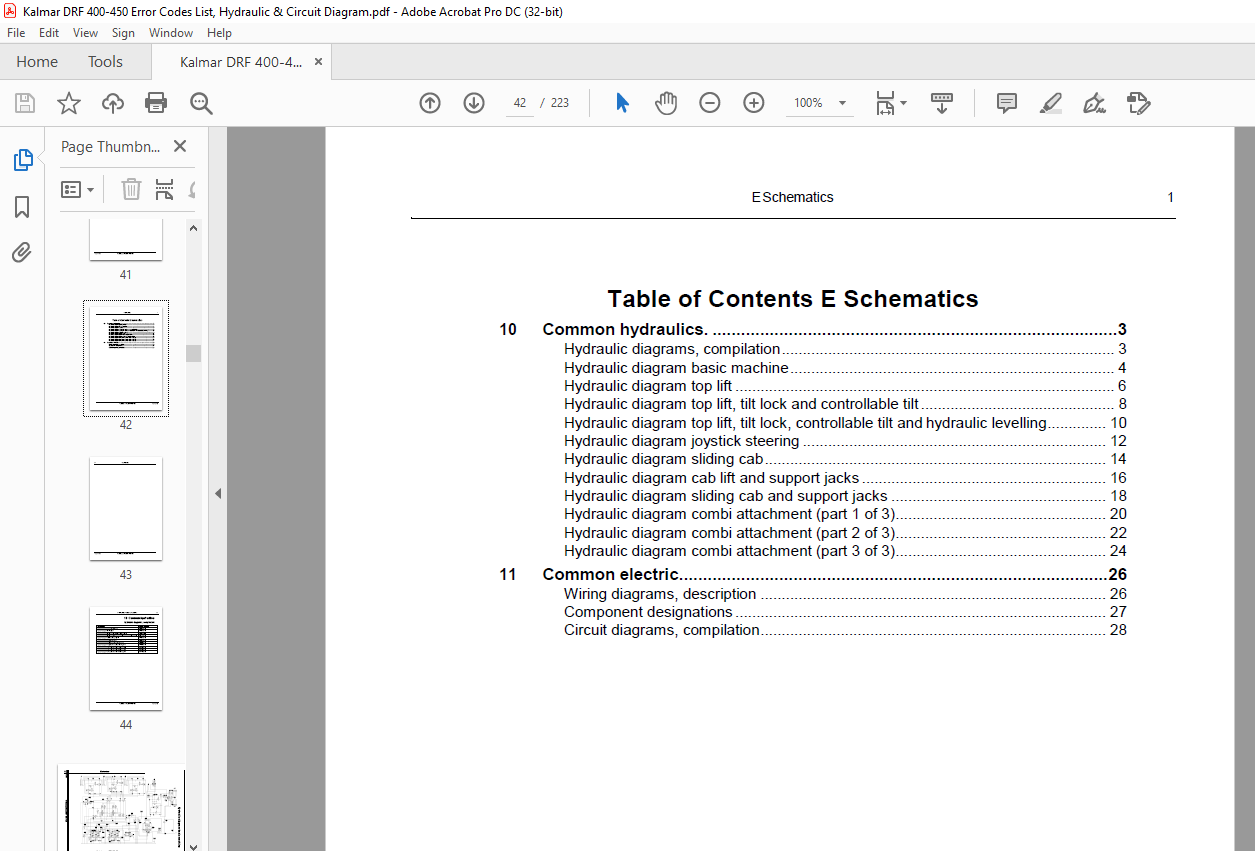Open thumbnail options dropdown menu
This screenshot has width=1255, height=851.
[x=78, y=189]
